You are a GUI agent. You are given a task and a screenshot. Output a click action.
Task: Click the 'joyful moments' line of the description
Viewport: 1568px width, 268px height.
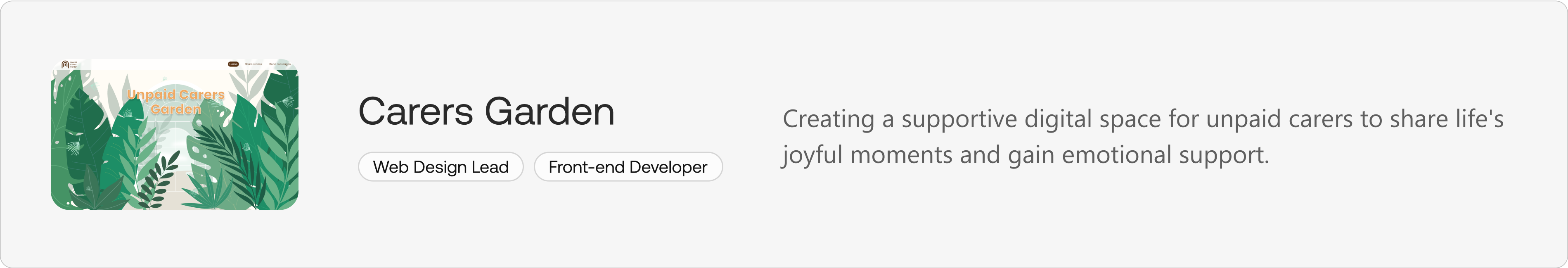[x=1026, y=155]
